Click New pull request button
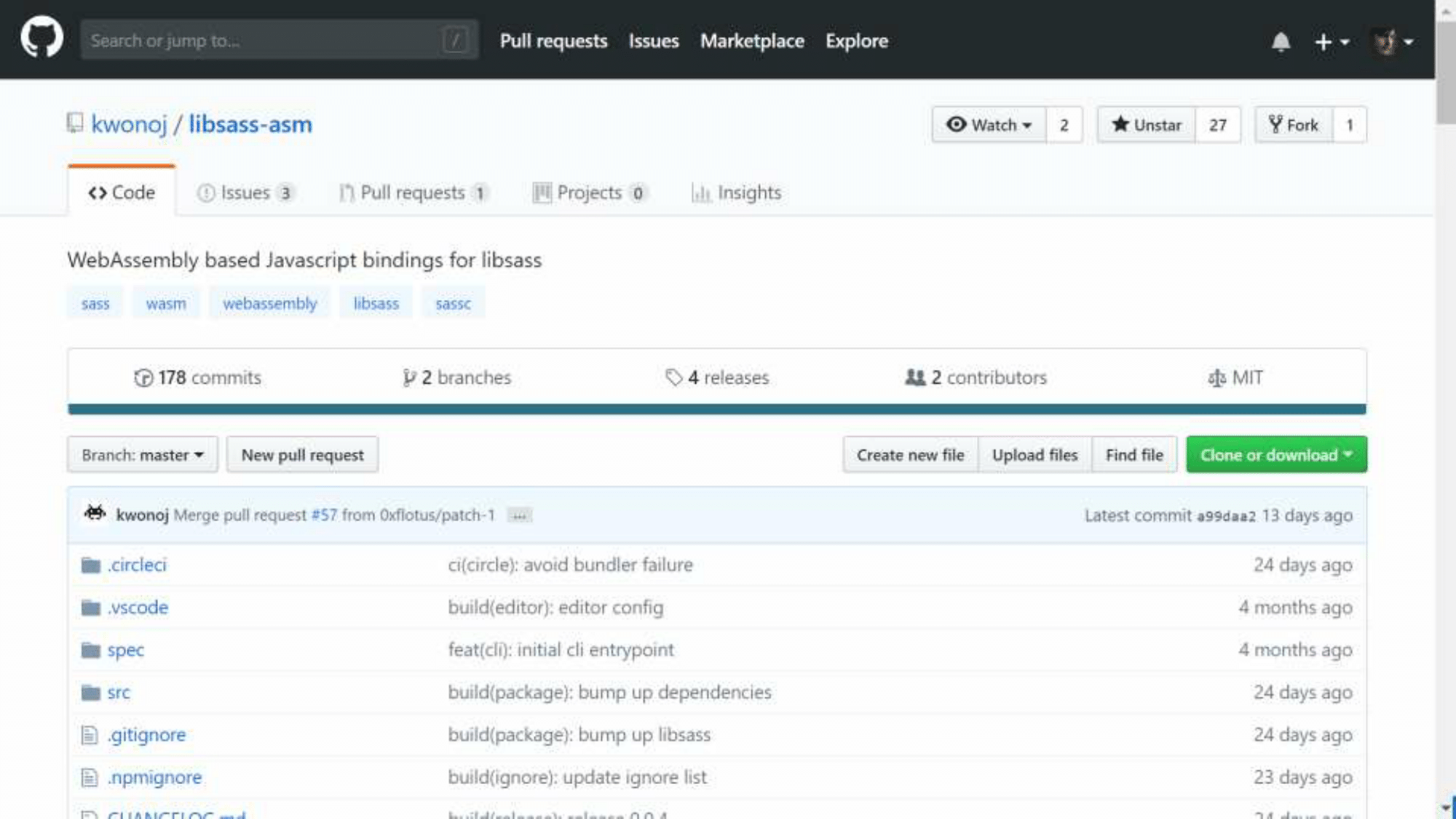This screenshot has height=819, width=1456. [x=302, y=454]
